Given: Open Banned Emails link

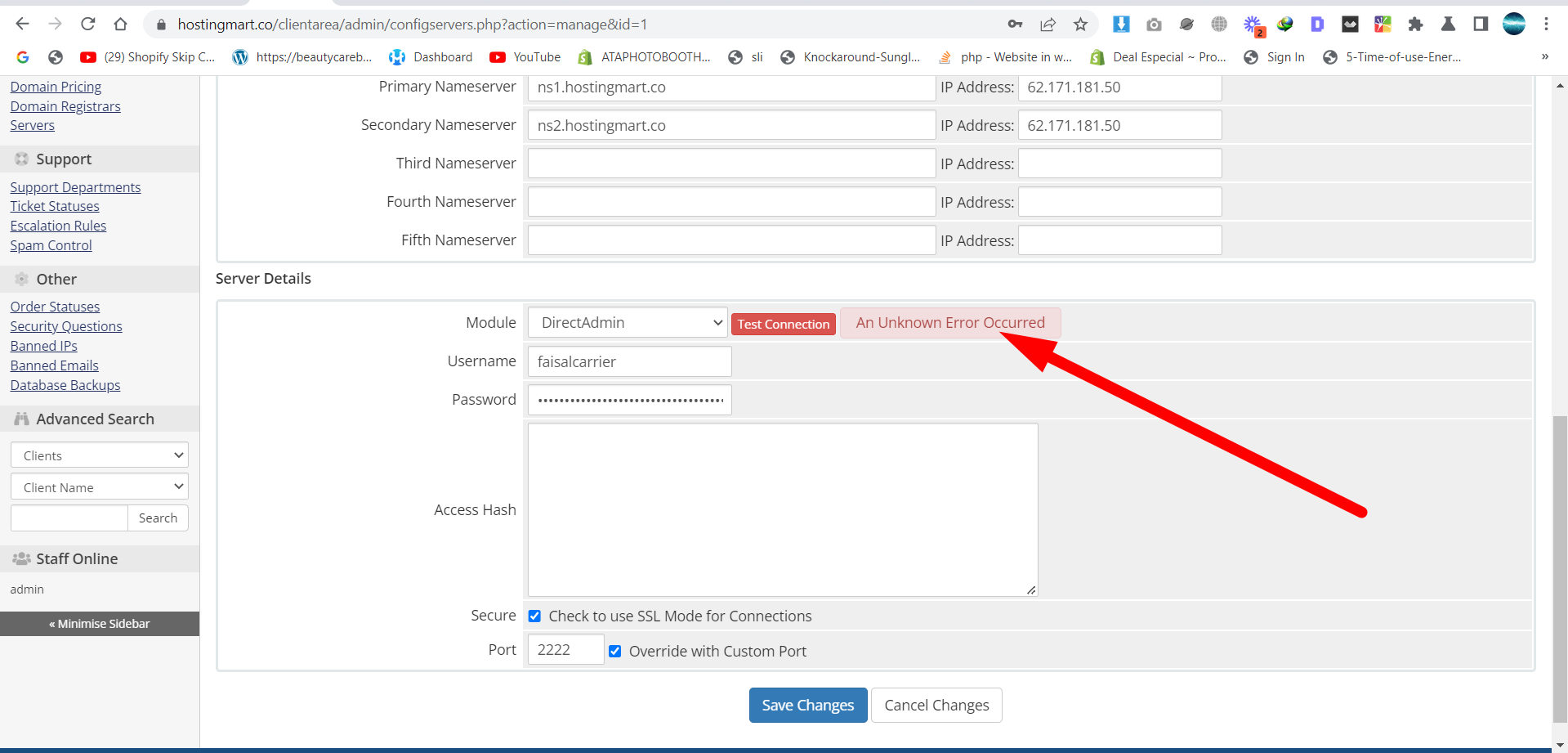Looking at the screenshot, I should 55,365.
